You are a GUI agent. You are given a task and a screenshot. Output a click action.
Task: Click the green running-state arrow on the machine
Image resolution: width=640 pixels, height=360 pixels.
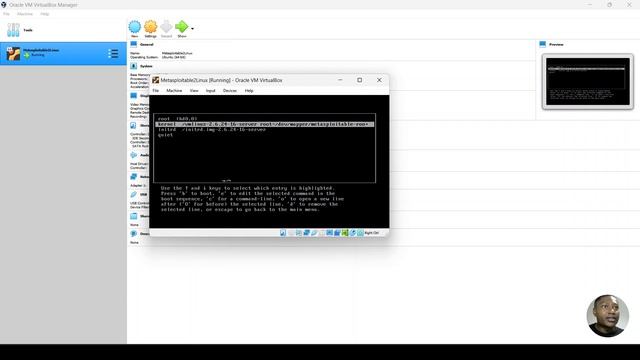point(27,55)
